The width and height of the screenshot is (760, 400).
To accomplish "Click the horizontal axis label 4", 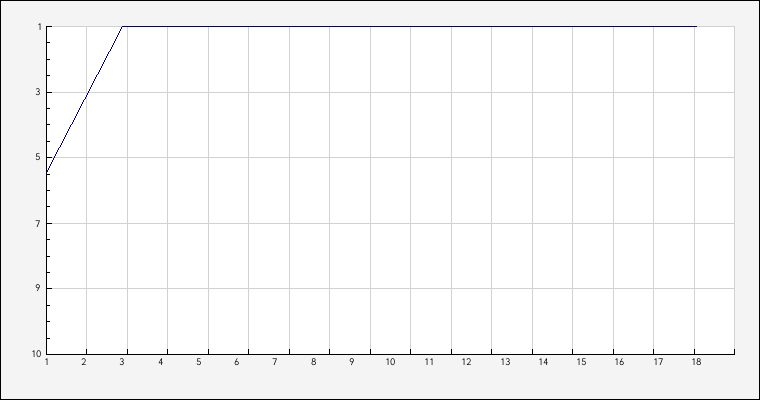I will click(x=160, y=362).
